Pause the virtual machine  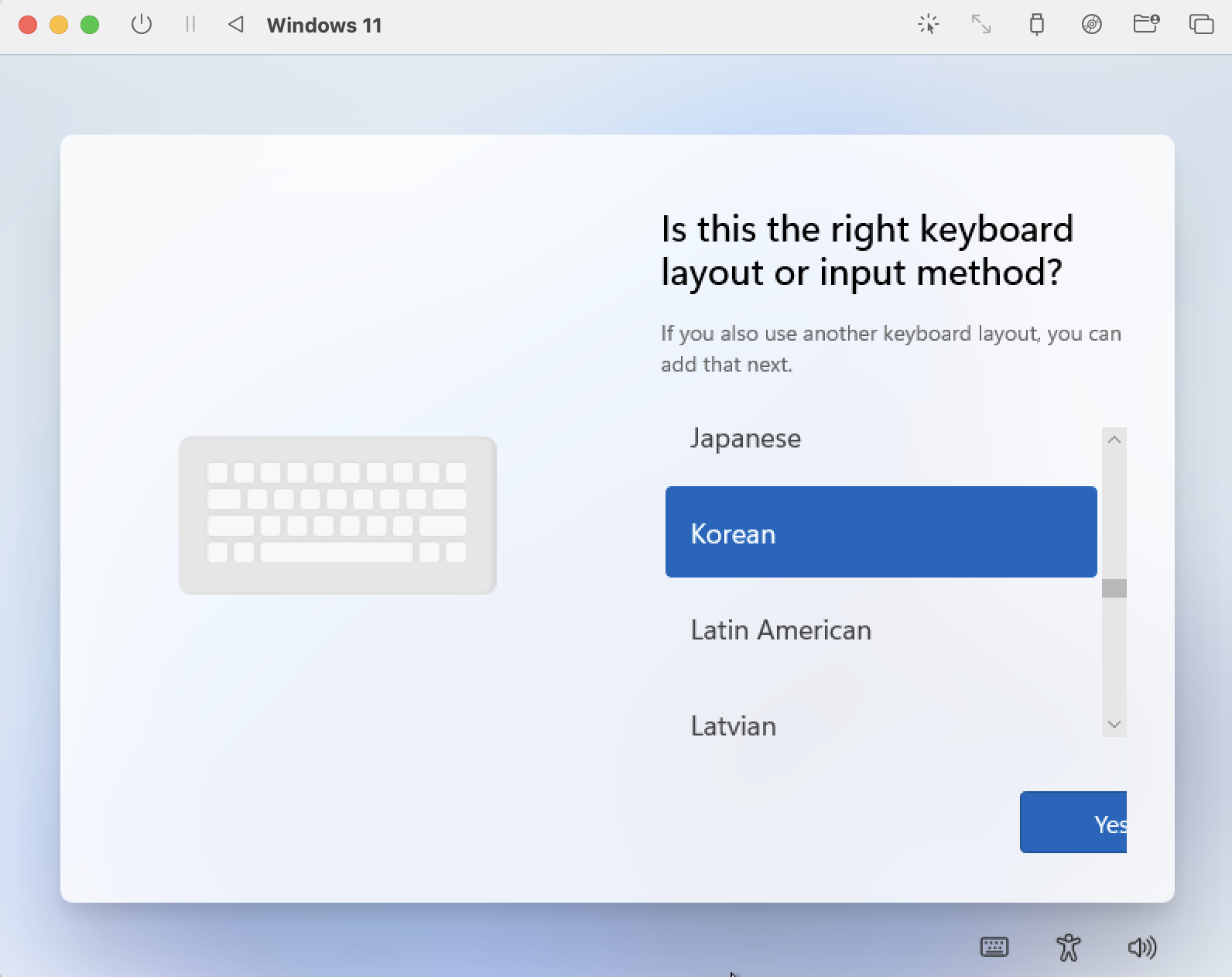(x=190, y=25)
